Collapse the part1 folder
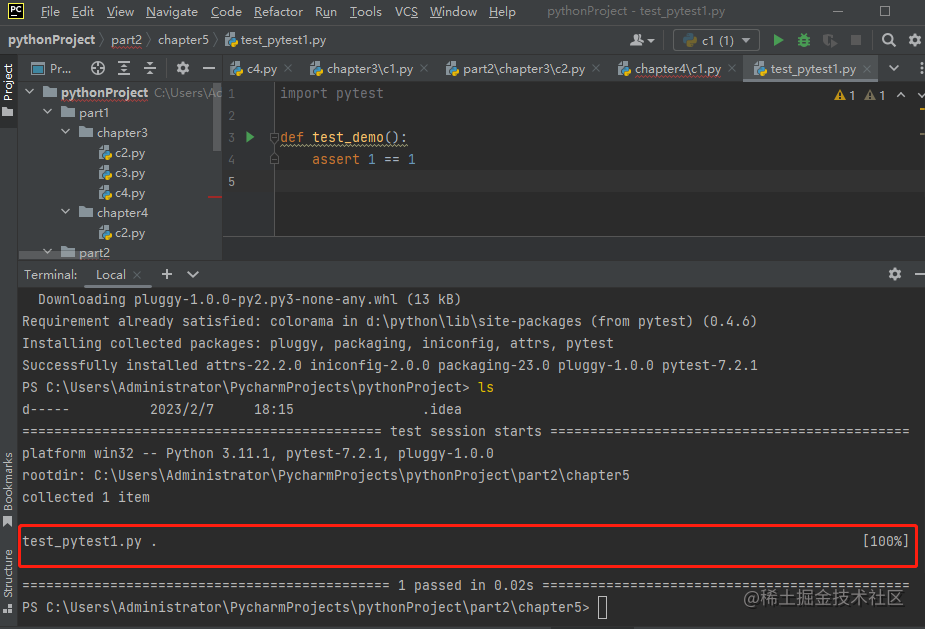This screenshot has width=925, height=629. pyautogui.click(x=48, y=112)
